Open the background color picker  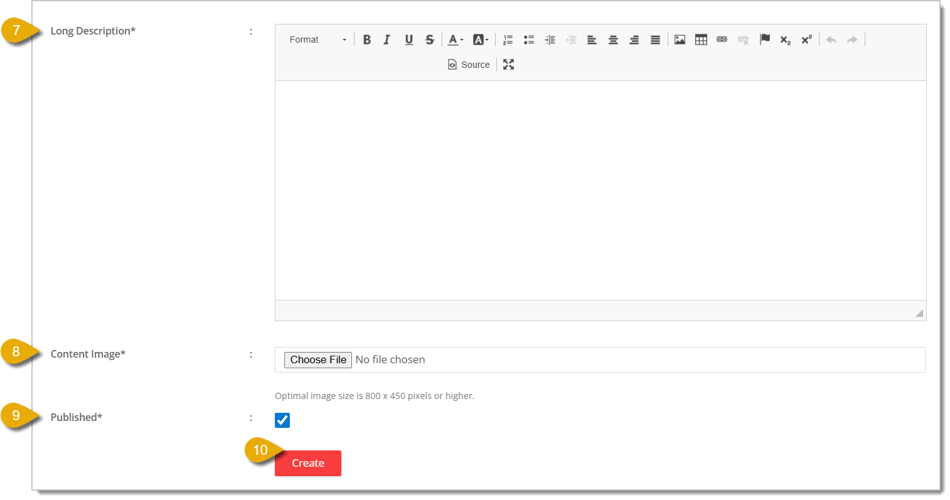coord(480,40)
